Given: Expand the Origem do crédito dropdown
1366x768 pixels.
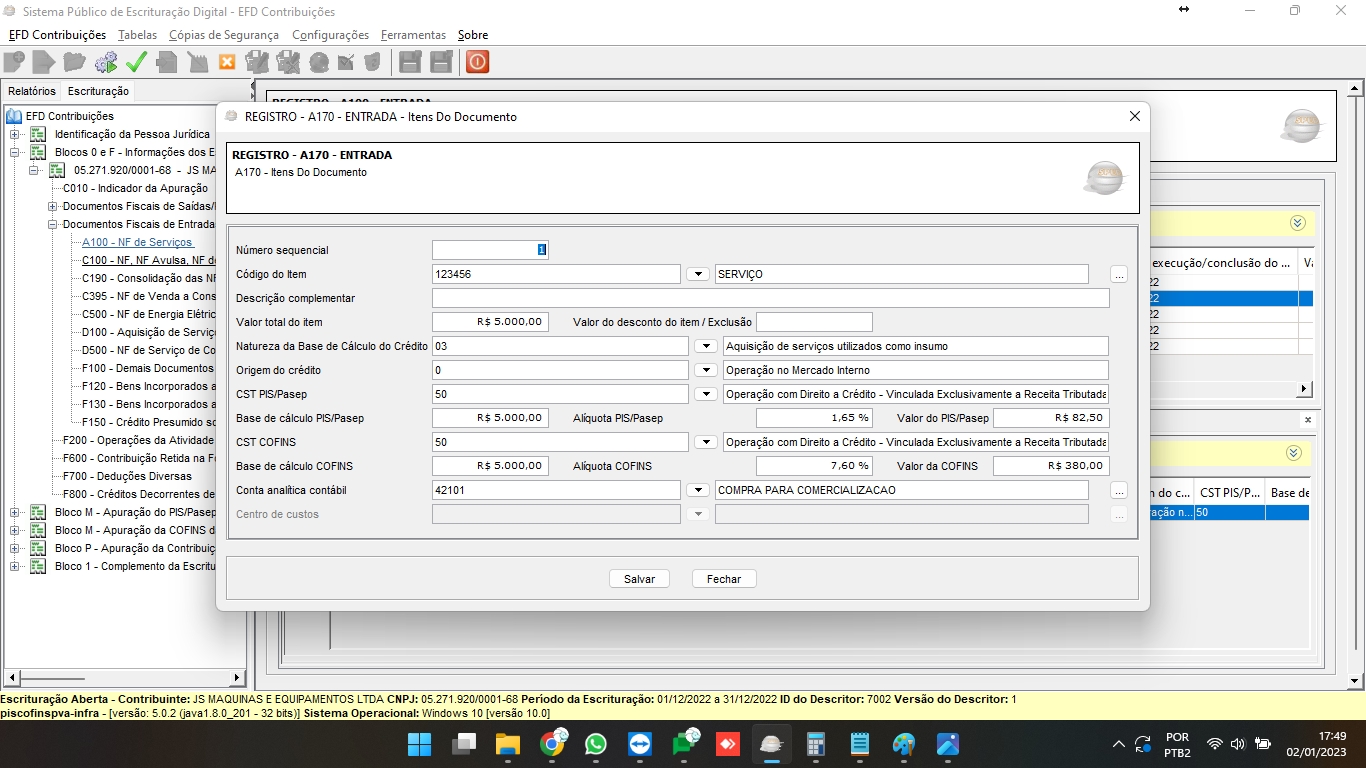Looking at the screenshot, I should click(706, 370).
